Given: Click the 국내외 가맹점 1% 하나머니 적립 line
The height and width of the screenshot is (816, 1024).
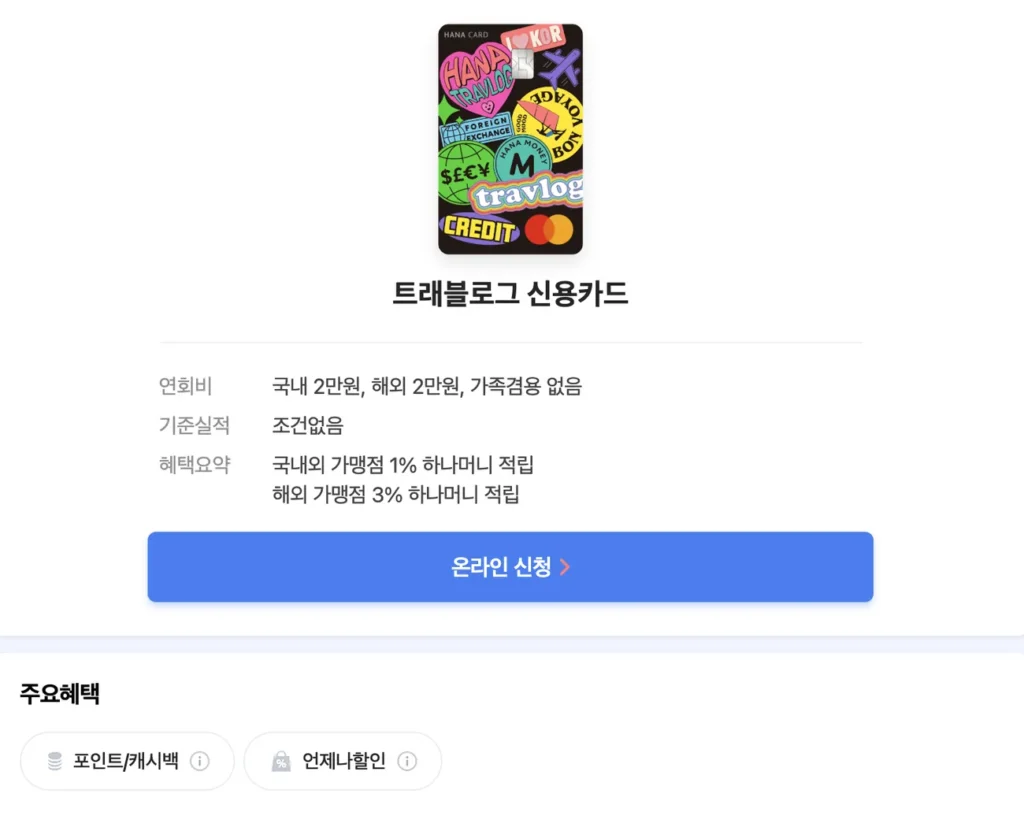Looking at the screenshot, I should coord(403,465).
